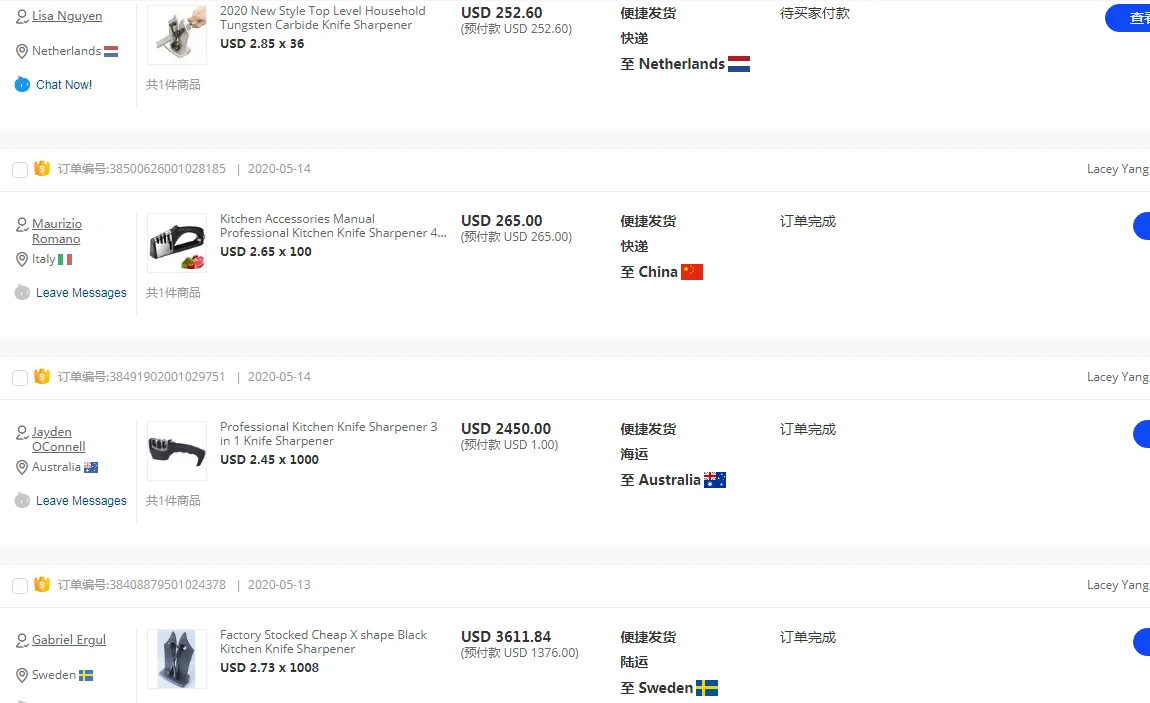Click the Leave Messages icon for Maurizio Romano
The image size is (1150, 703).
[22, 293]
